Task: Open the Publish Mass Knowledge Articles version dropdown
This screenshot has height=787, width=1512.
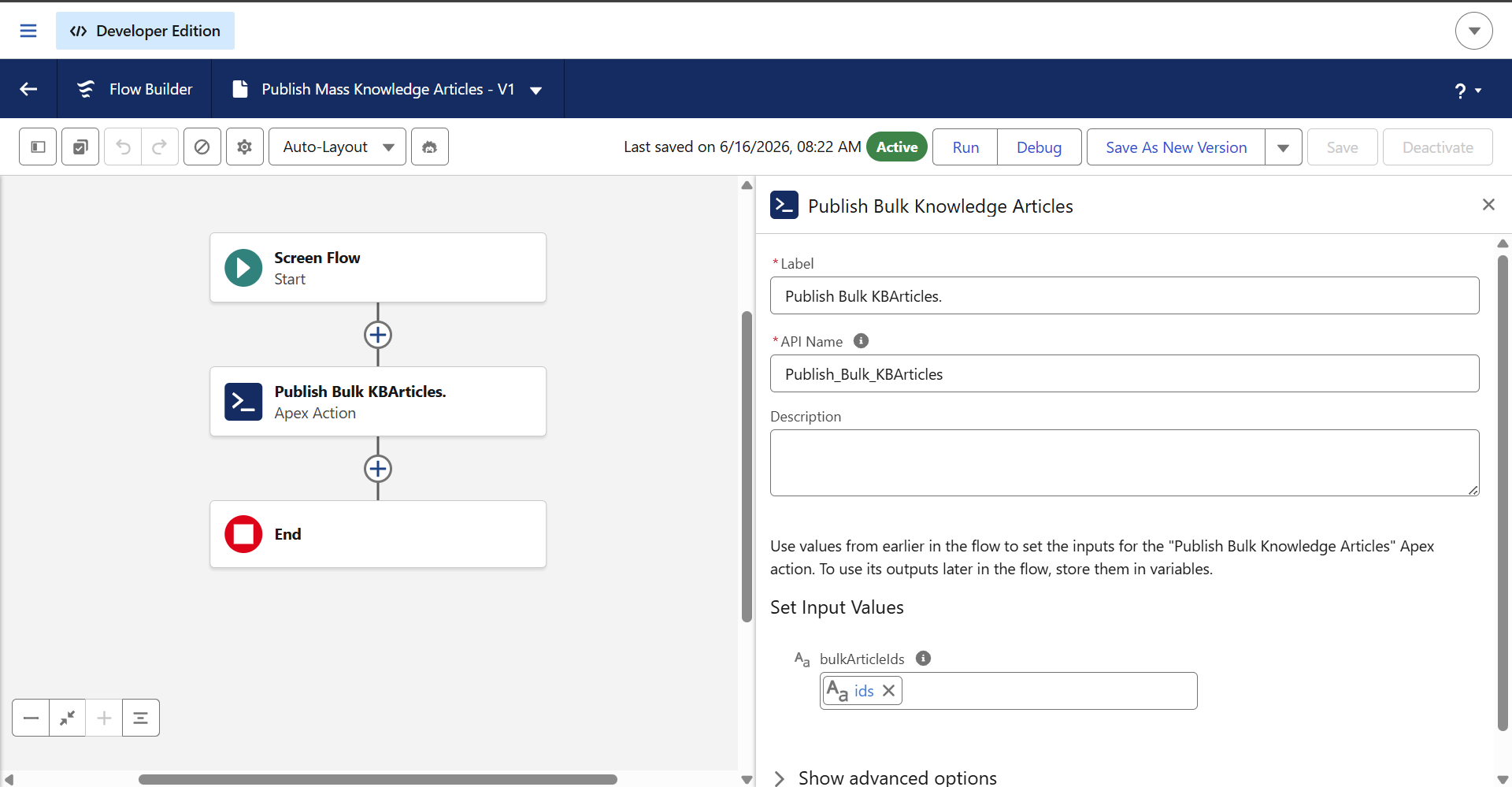Action: point(536,90)
